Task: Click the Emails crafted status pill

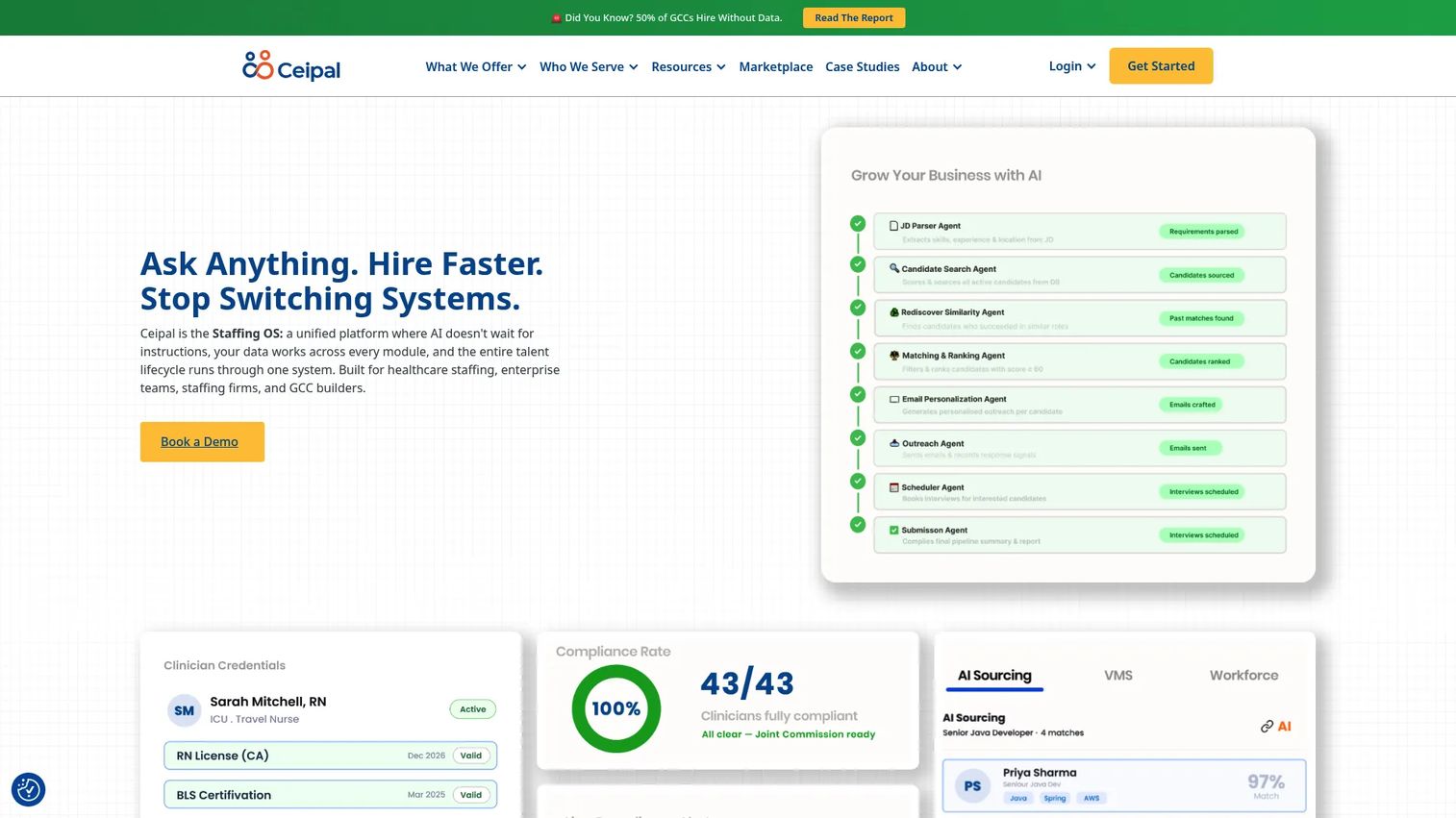Action: (1192, 405)
